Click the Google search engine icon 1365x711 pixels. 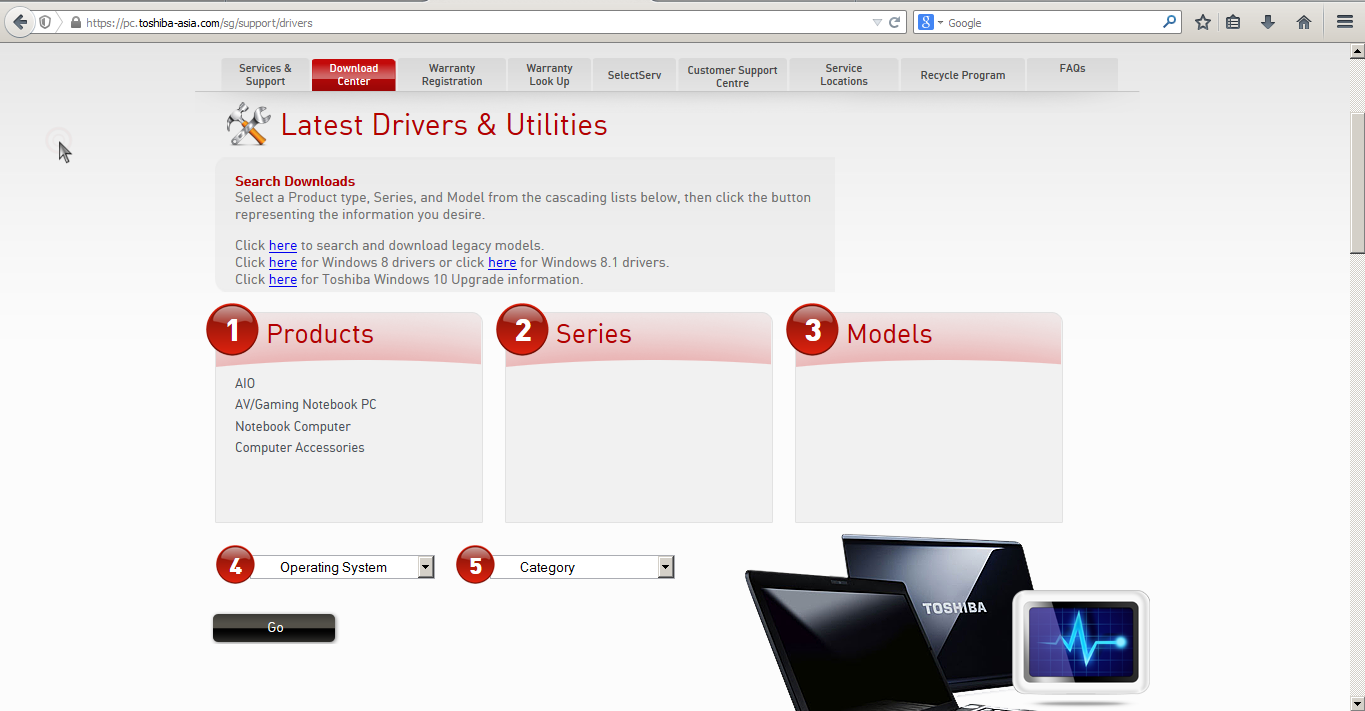(x=926, y=22)
